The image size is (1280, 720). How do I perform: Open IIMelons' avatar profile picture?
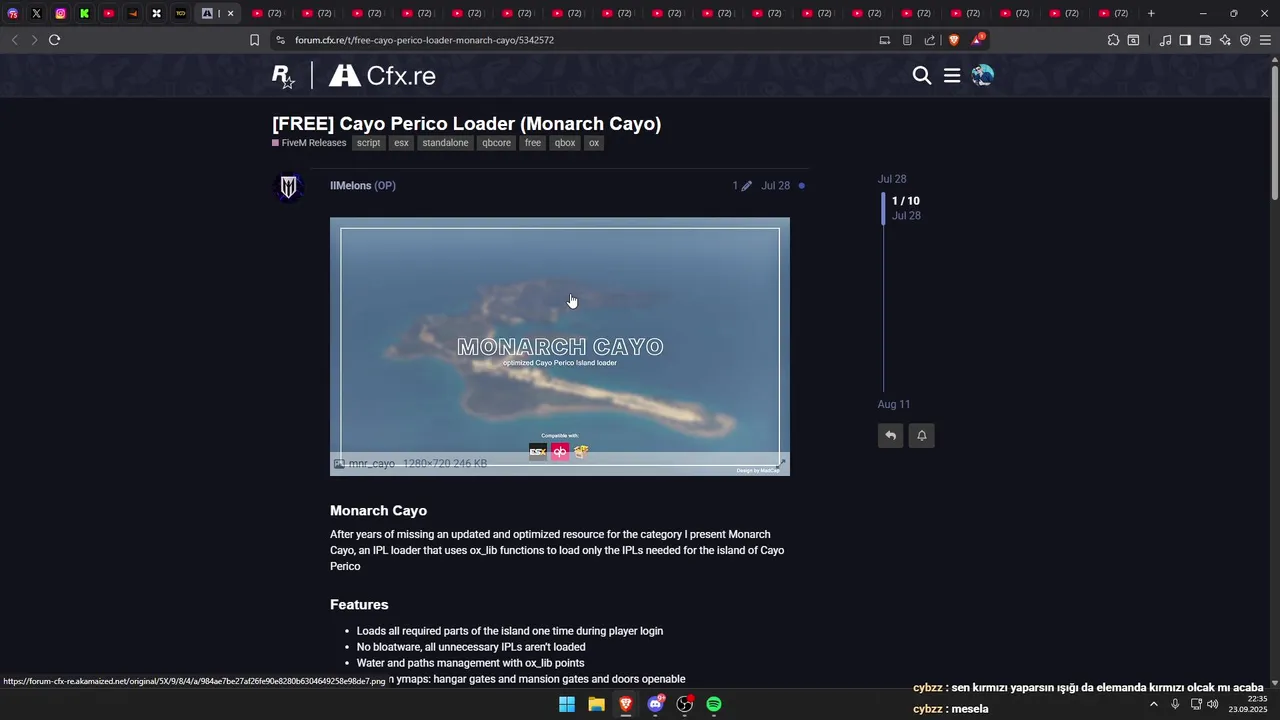click(x=289, y=186)
